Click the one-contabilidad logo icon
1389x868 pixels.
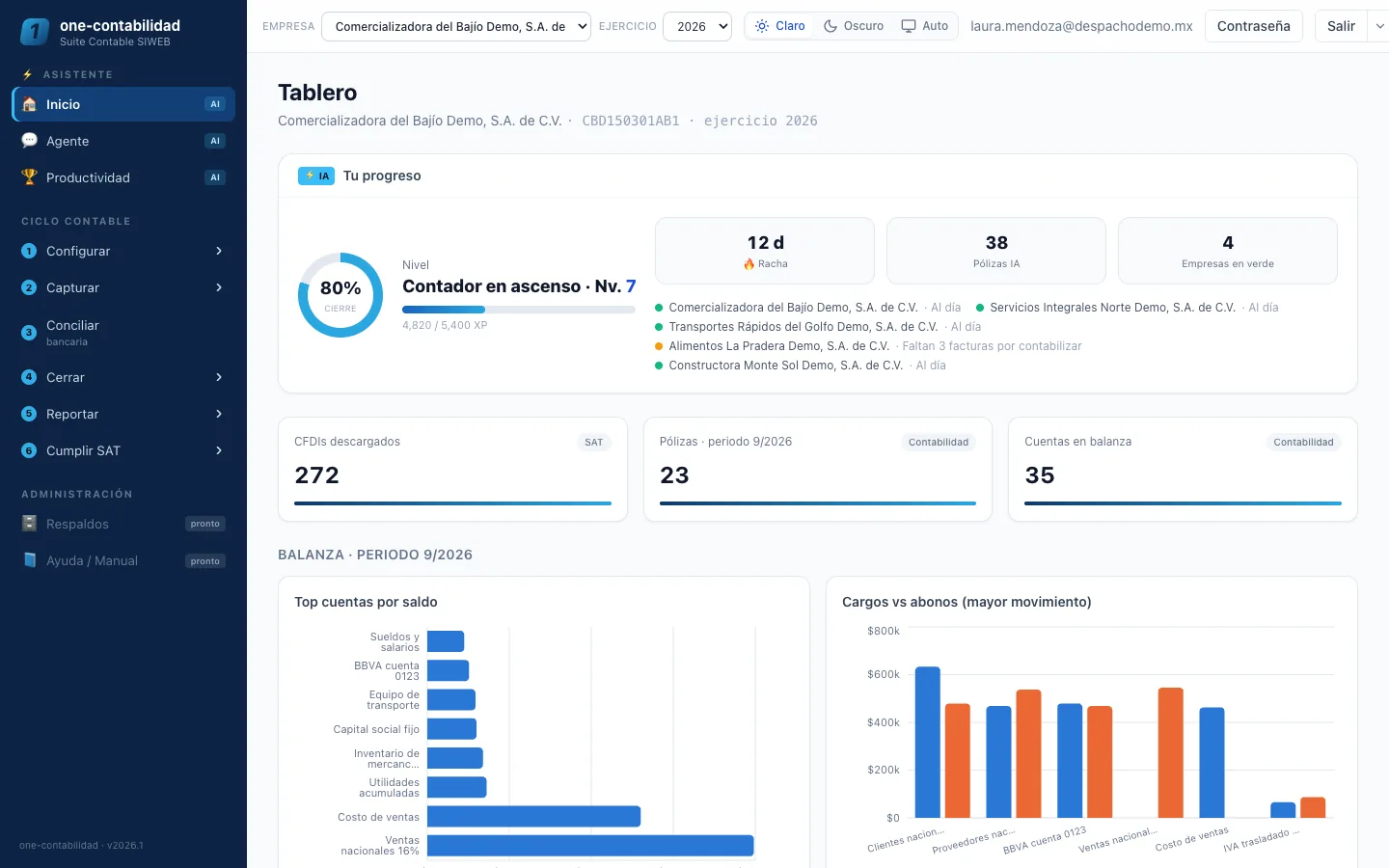coord(35,32)
